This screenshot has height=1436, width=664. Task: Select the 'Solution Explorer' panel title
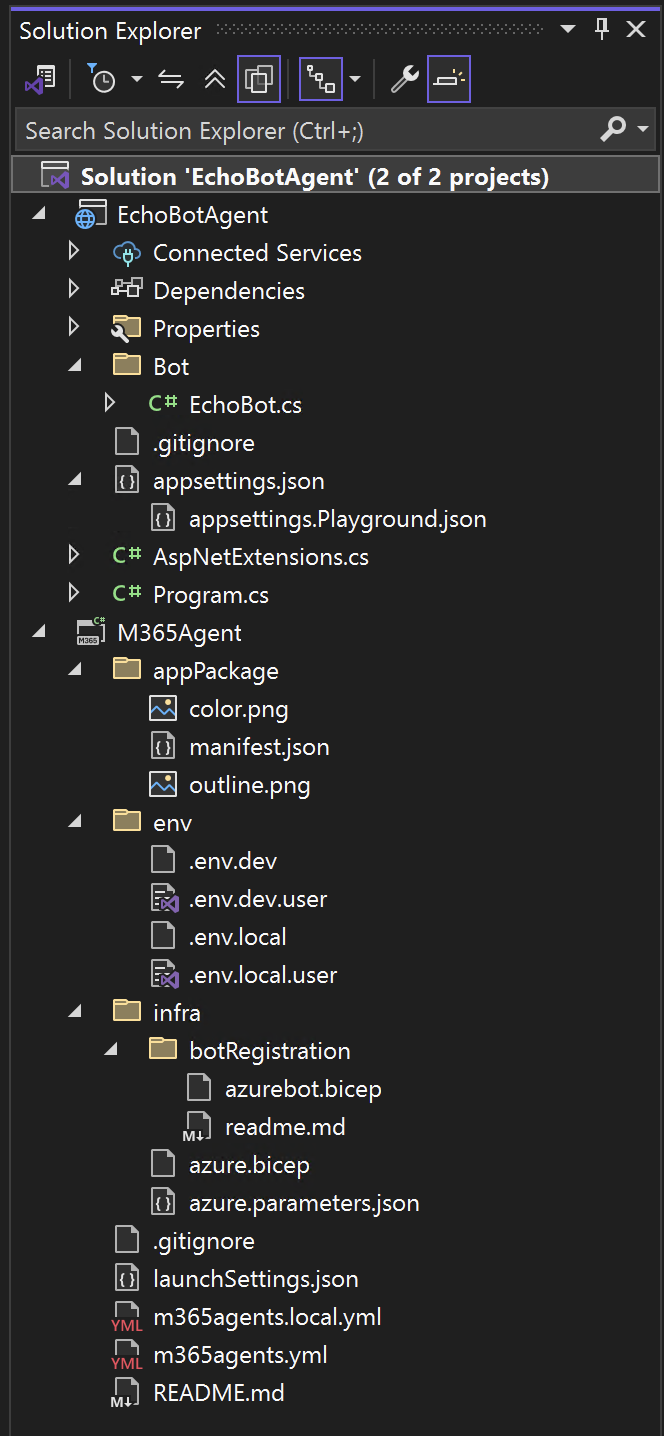tap(110, 31)
